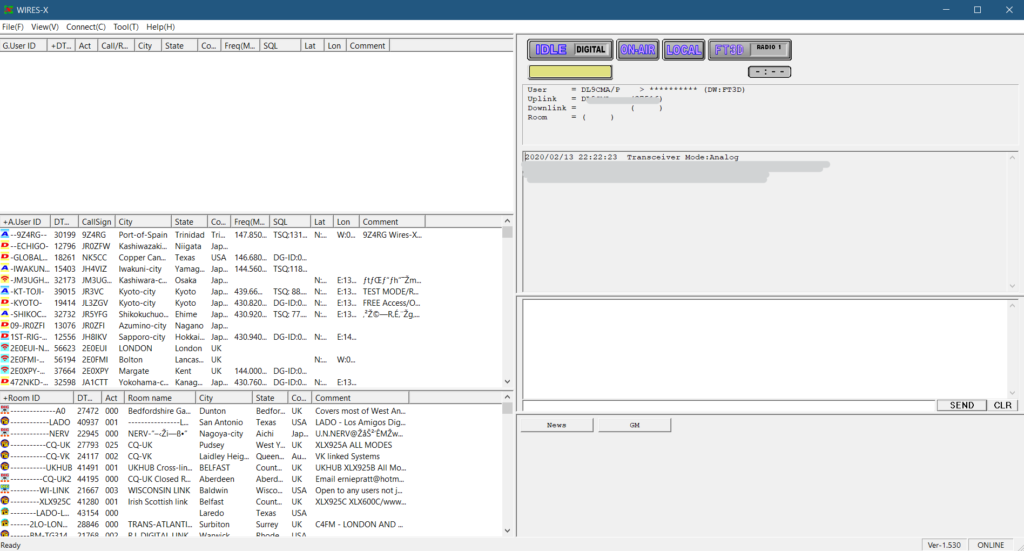Click the room icon for CQ-UK2 room
Screen dimensions: 1024x551
tap(5, 479)
